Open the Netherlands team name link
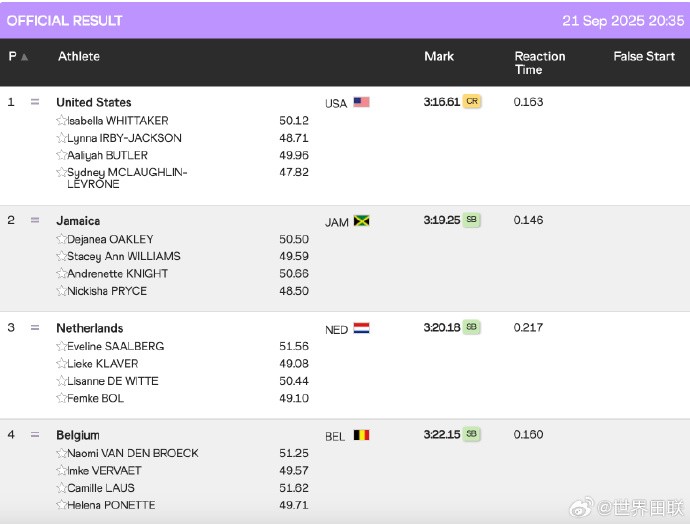Viewport: 690px width, 524px height. coord(90,328)
